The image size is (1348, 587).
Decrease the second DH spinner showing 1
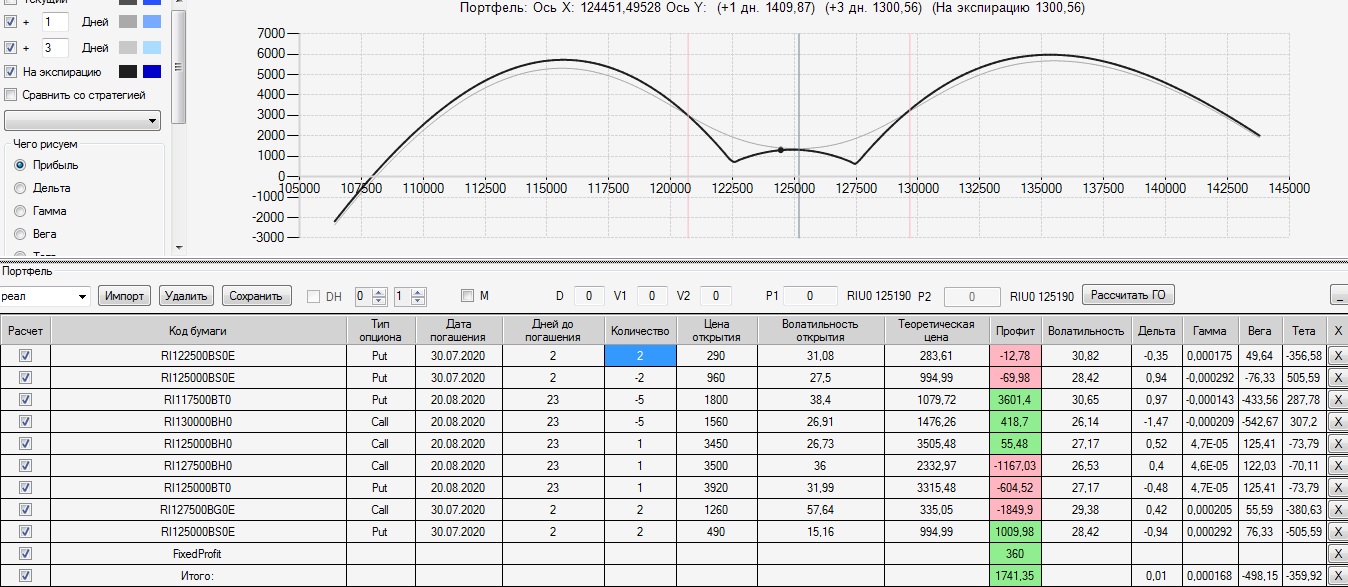pos(418,301)
